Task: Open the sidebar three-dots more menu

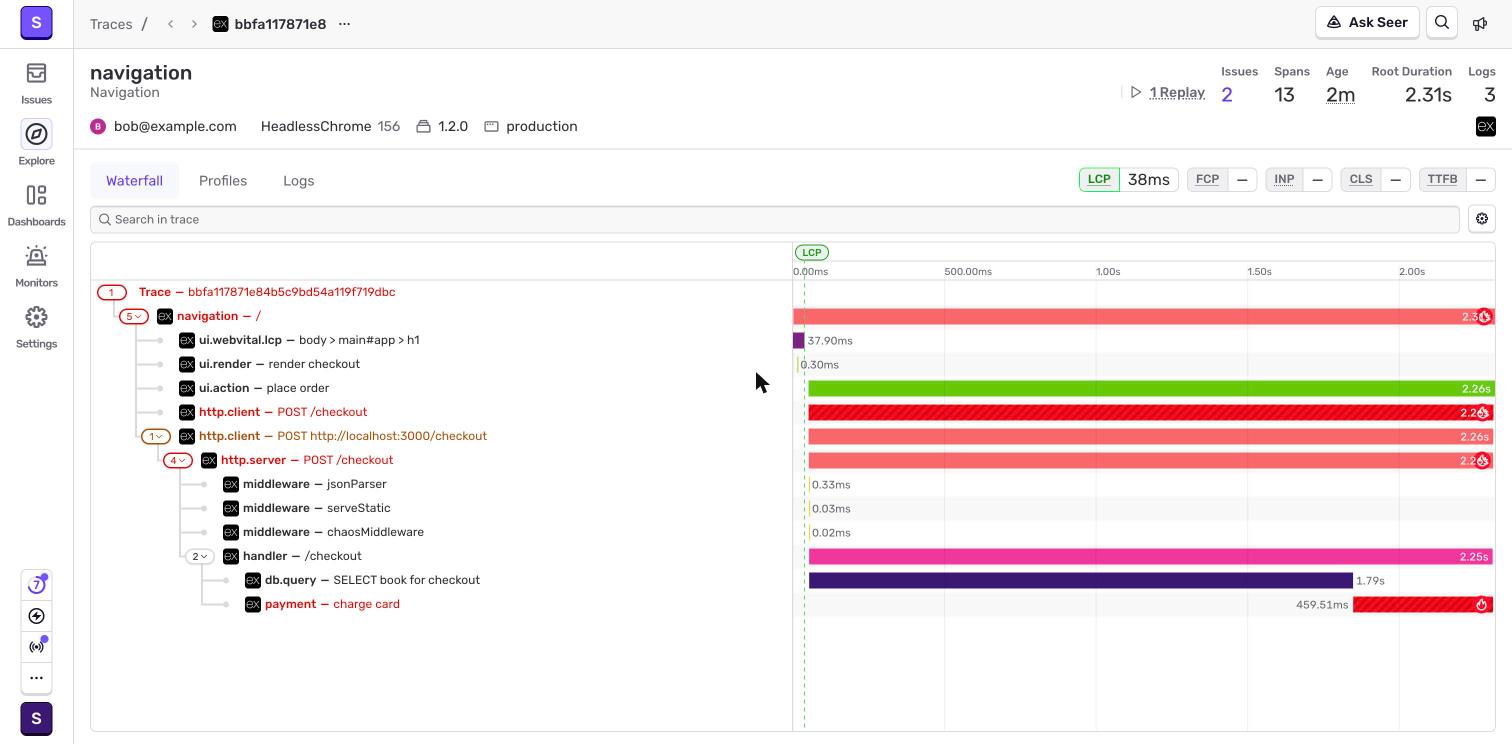Action: pos(36,677)
